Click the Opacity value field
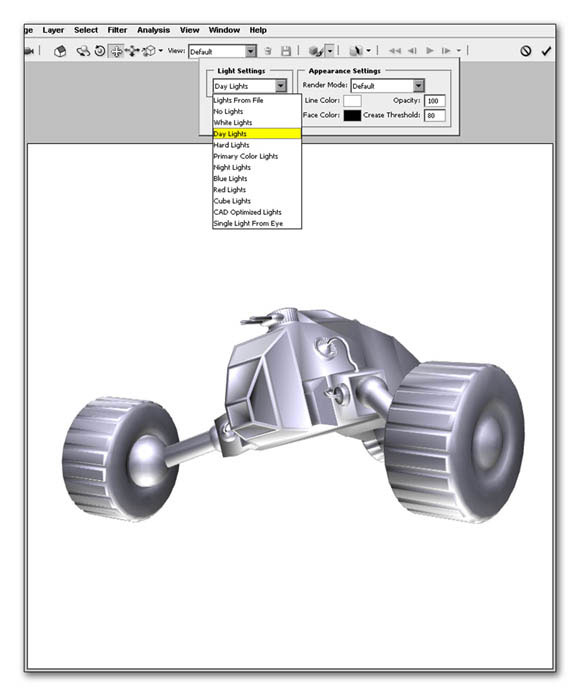580x696 pixels. tap(434, 101)
